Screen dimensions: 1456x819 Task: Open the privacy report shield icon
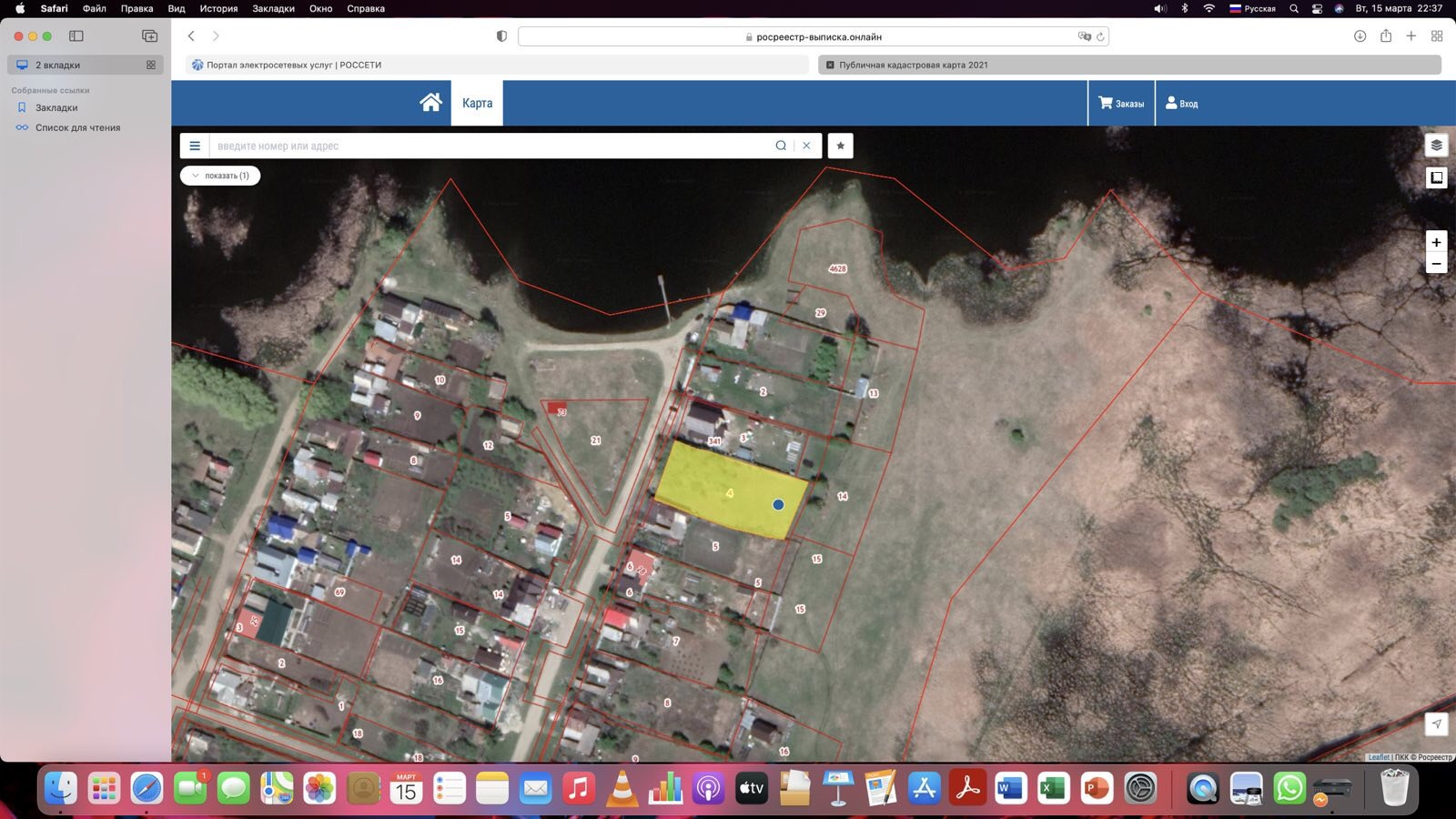[501, 36]
